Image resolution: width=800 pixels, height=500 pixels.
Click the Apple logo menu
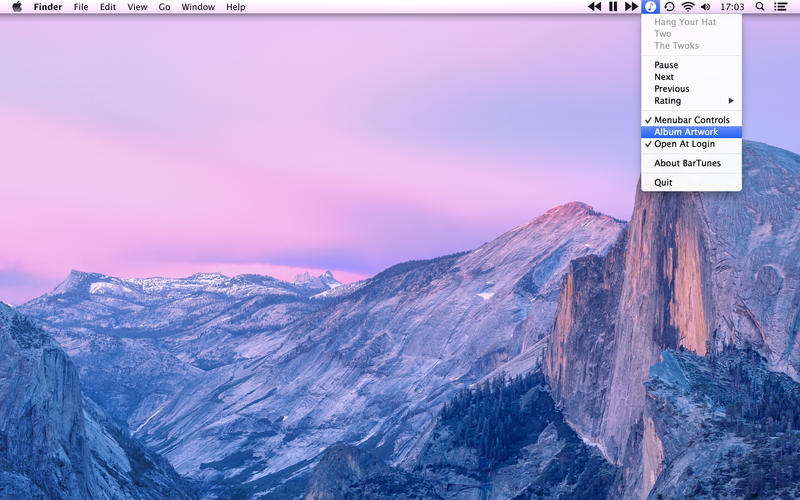pos(17,7)
